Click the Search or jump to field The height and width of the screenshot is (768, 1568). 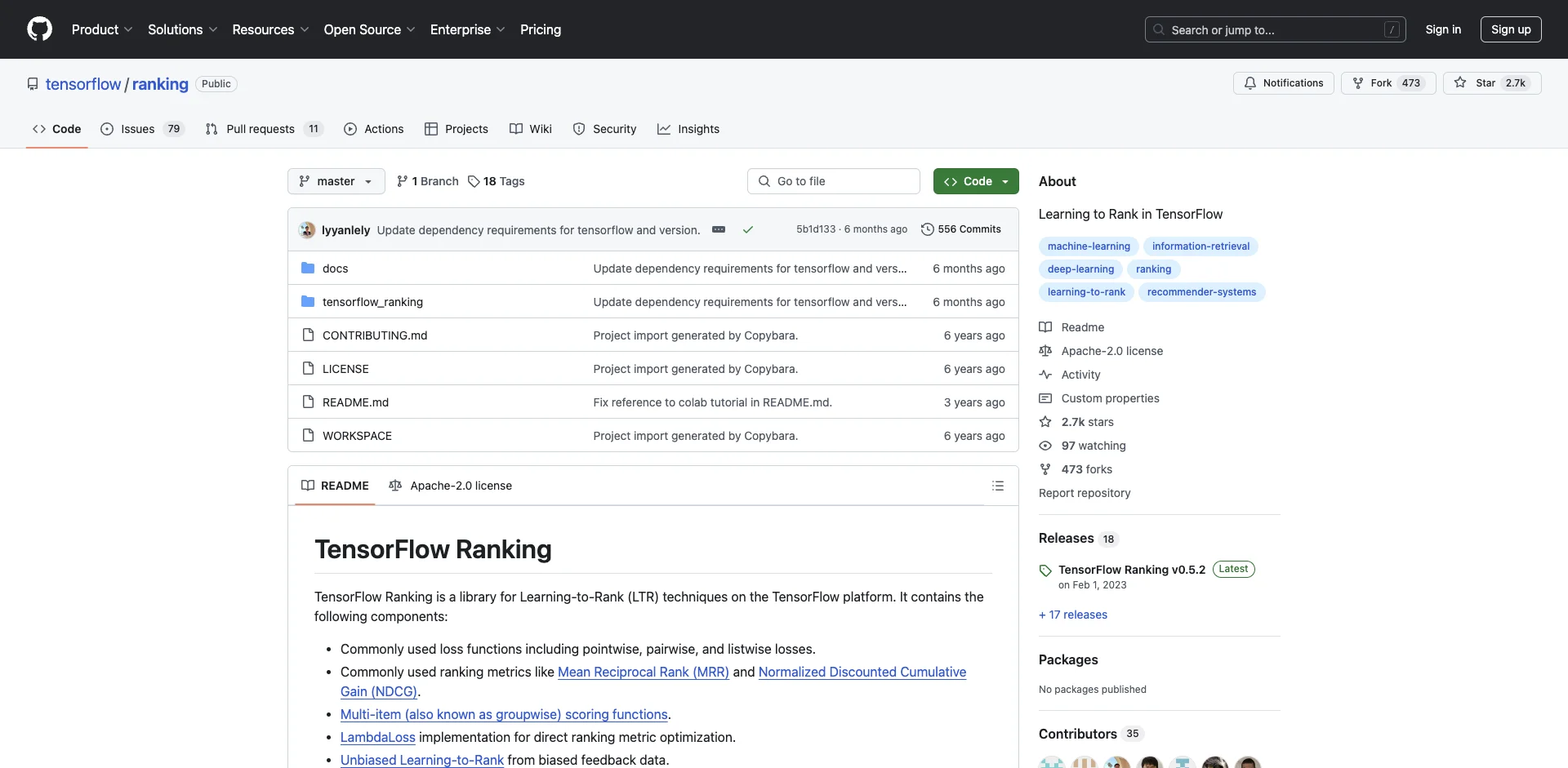(x=1276, y=29)
